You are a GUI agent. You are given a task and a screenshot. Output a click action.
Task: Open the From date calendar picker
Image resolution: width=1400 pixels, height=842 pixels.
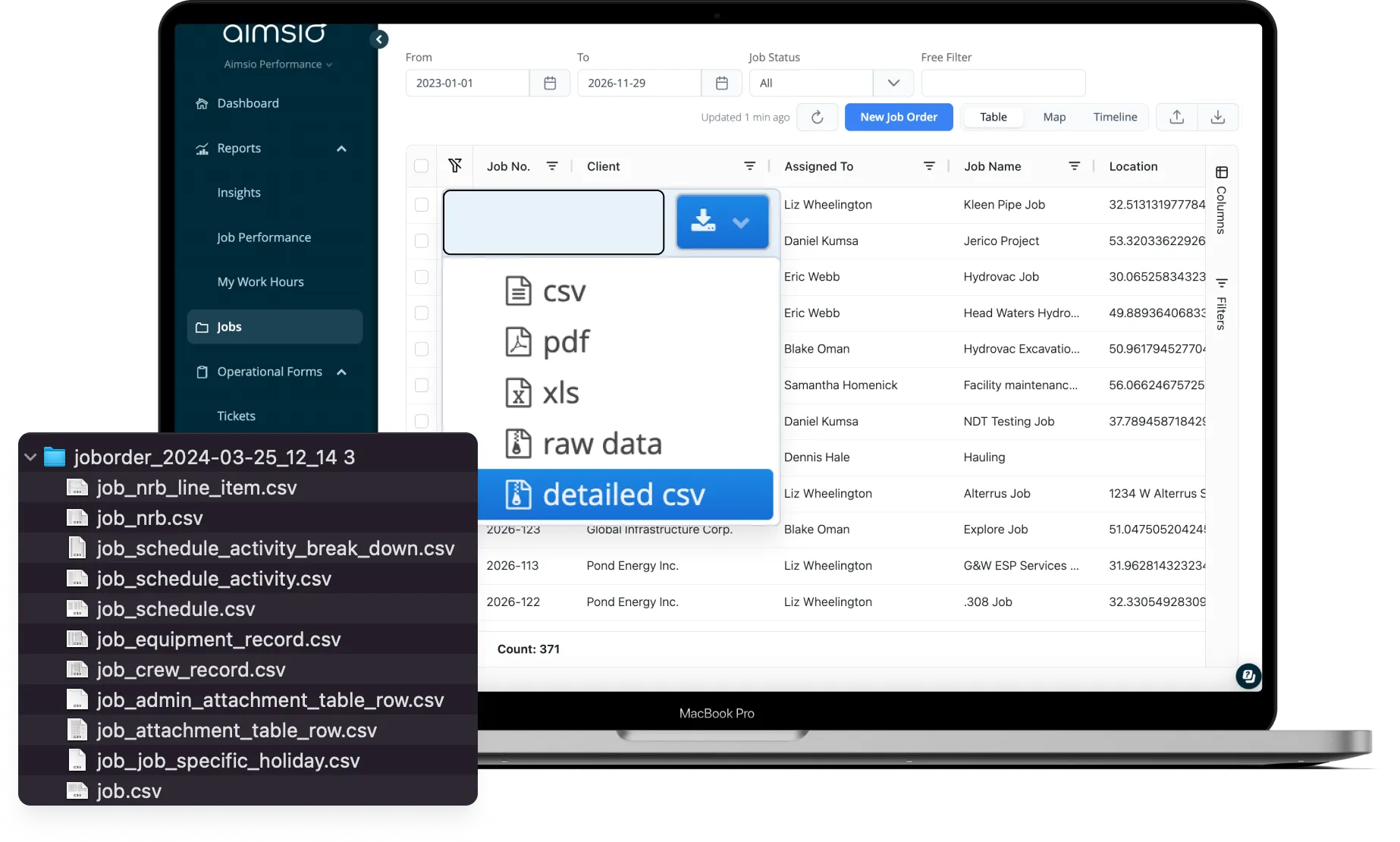click(x=550, y=83)
